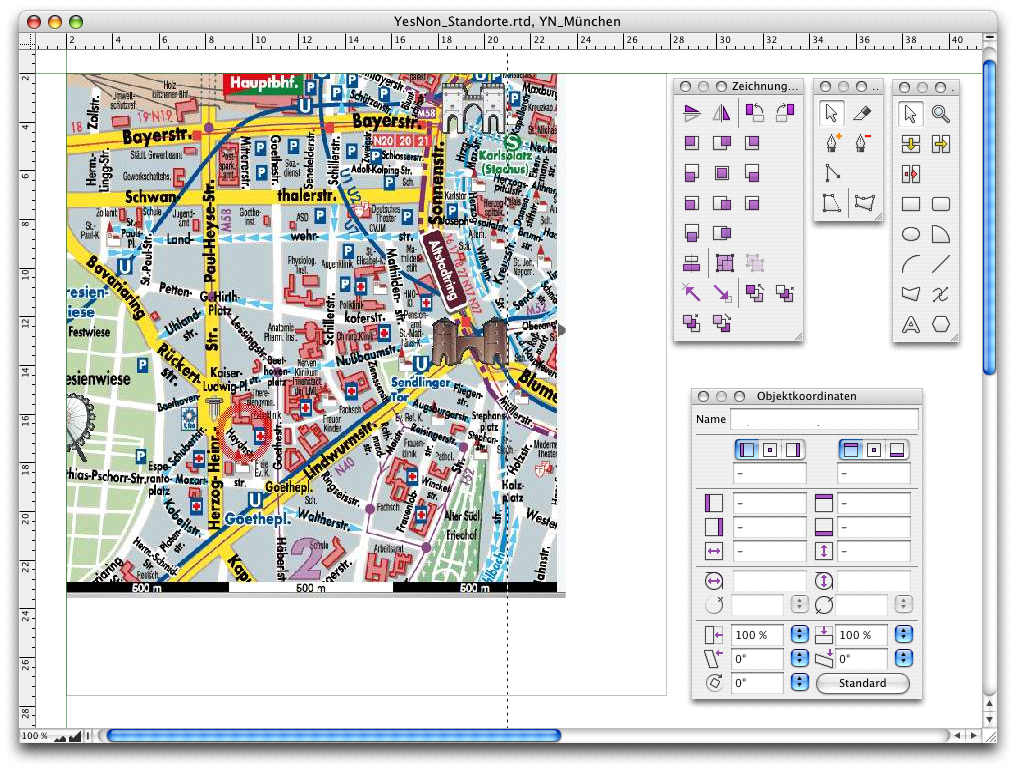This screenshot has width=1029, height=767.
Task: Set horizontal reference point to right edge
Action: [793, 450]
